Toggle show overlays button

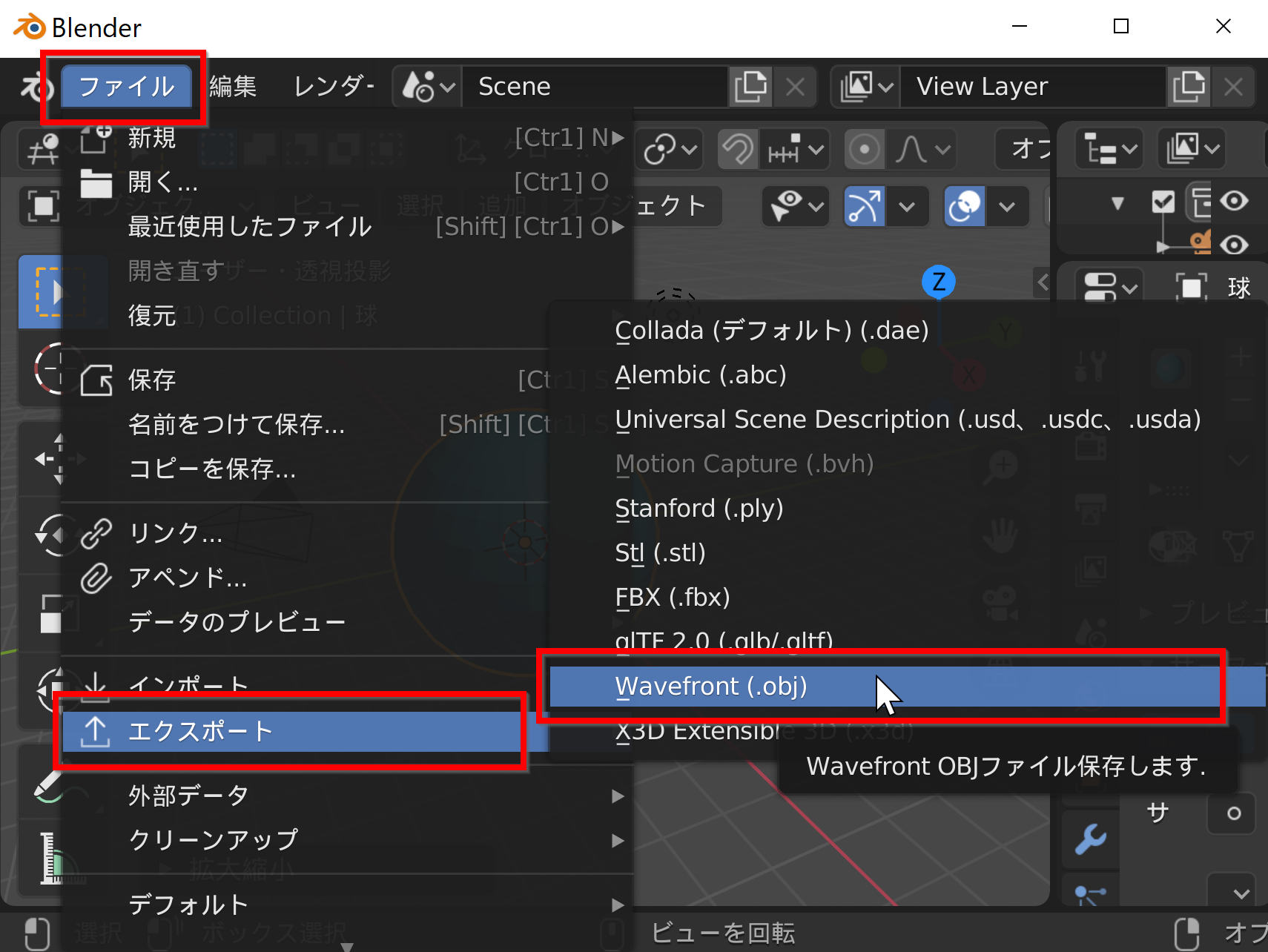coord(965,206)
